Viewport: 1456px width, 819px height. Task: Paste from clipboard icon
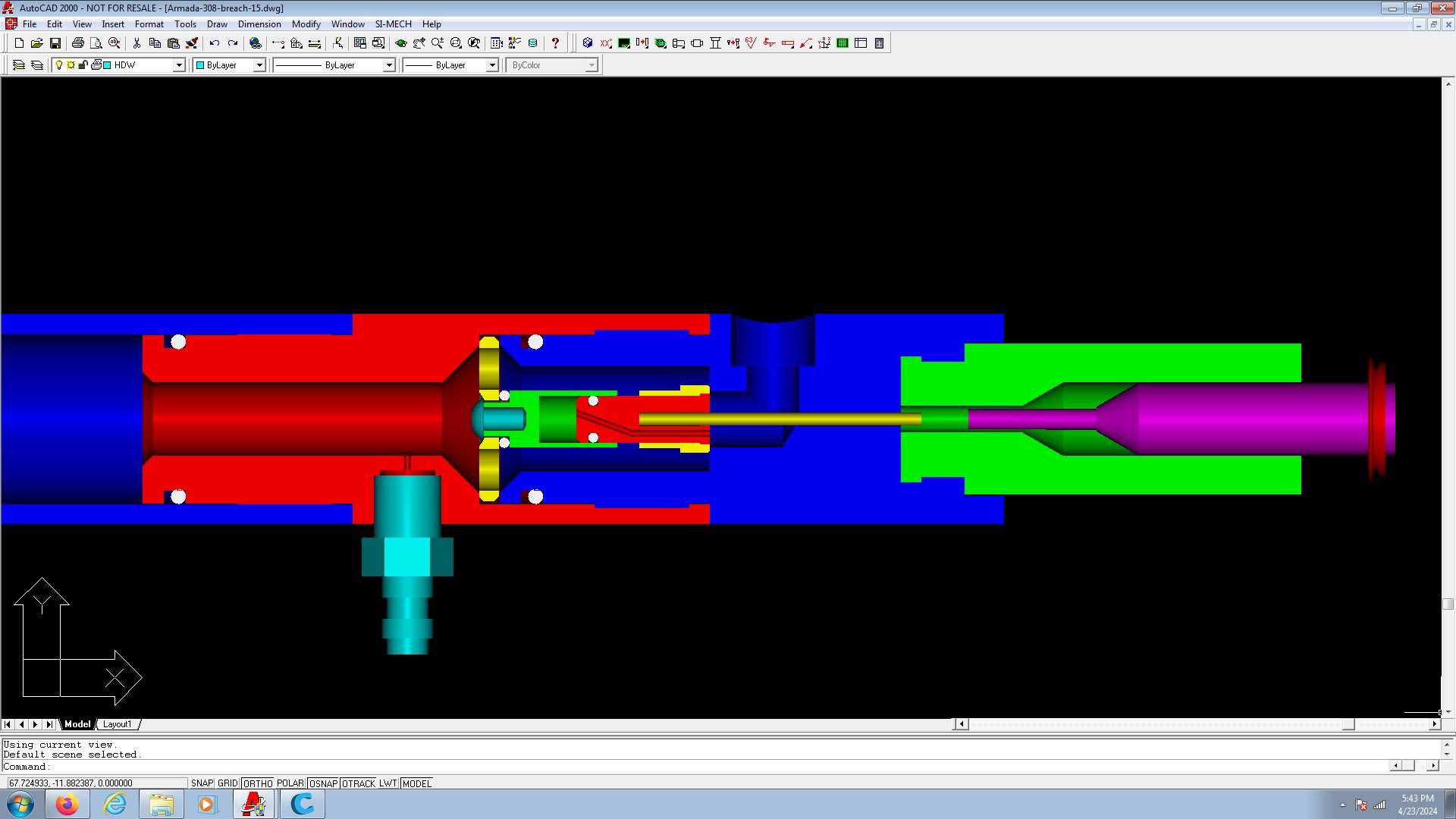[173, 43]
